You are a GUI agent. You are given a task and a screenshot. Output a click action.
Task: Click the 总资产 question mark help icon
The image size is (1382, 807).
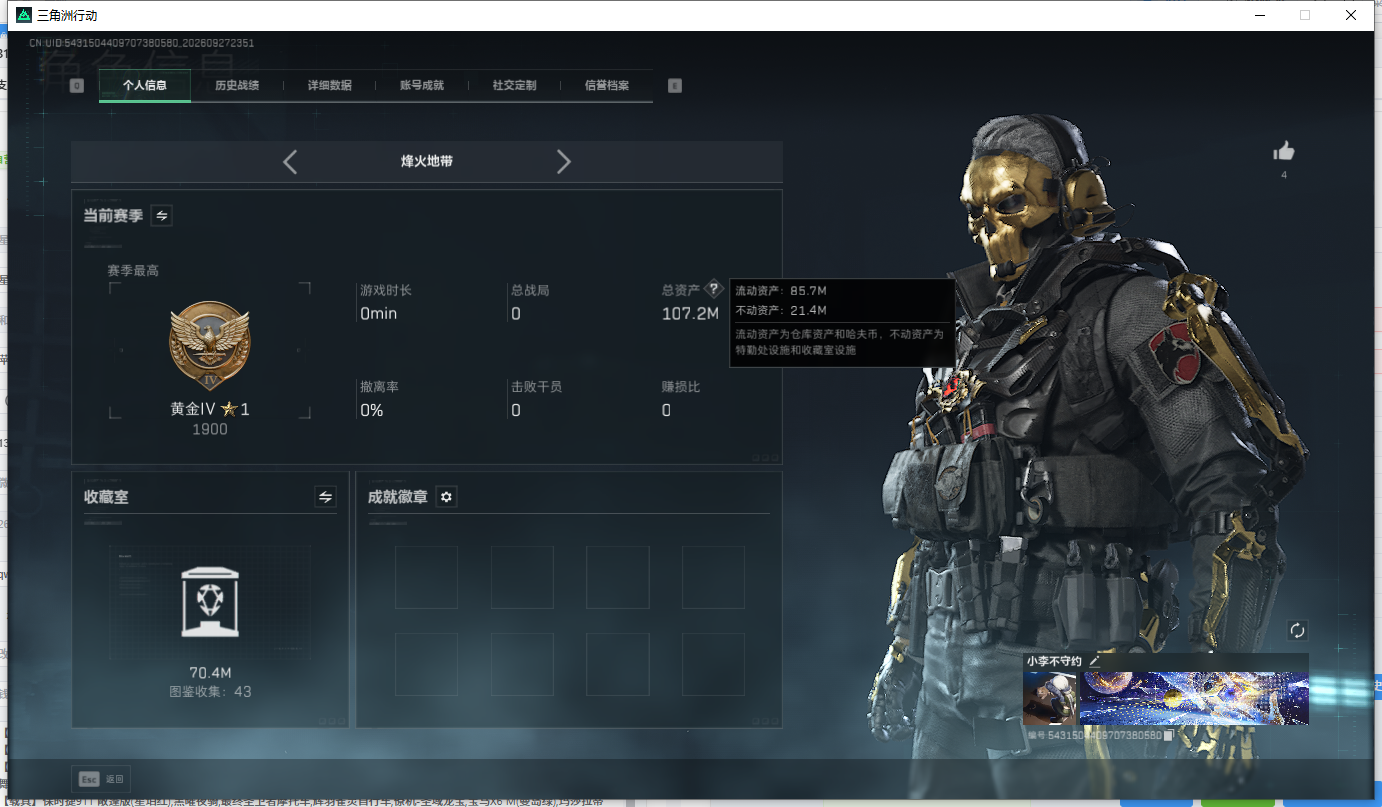point(713,289)
